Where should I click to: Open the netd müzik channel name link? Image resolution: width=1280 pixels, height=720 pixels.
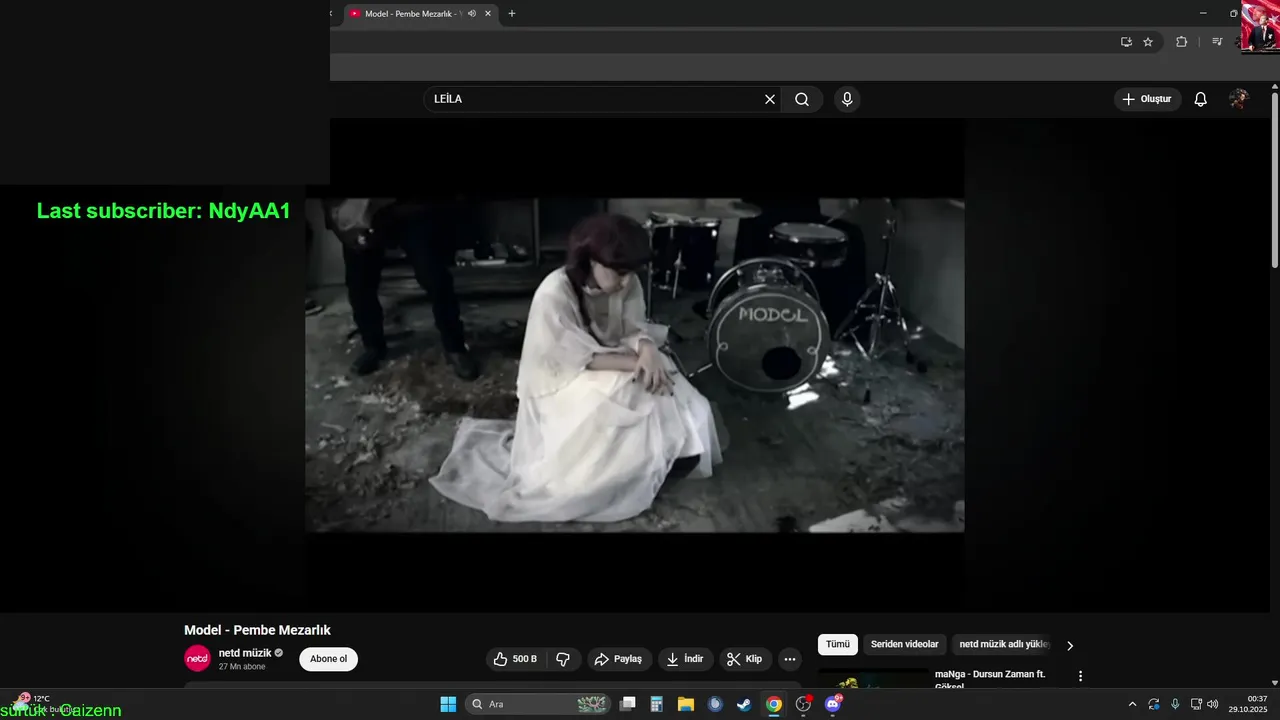click(244, 653)
